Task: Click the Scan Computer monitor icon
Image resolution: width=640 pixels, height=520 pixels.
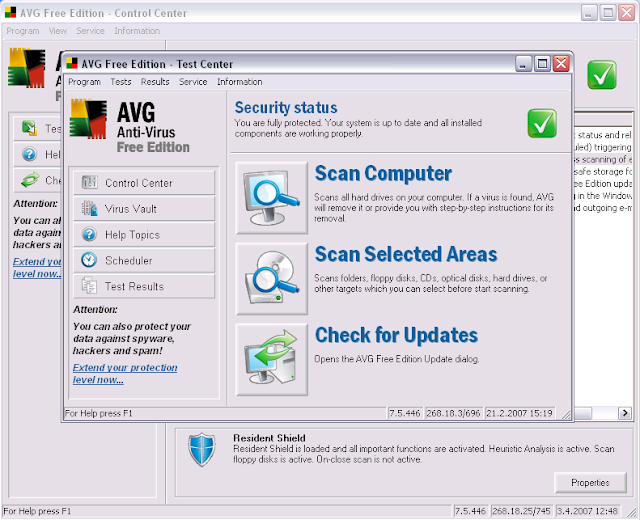Action: pyautogui.click(x=271, y=198)
